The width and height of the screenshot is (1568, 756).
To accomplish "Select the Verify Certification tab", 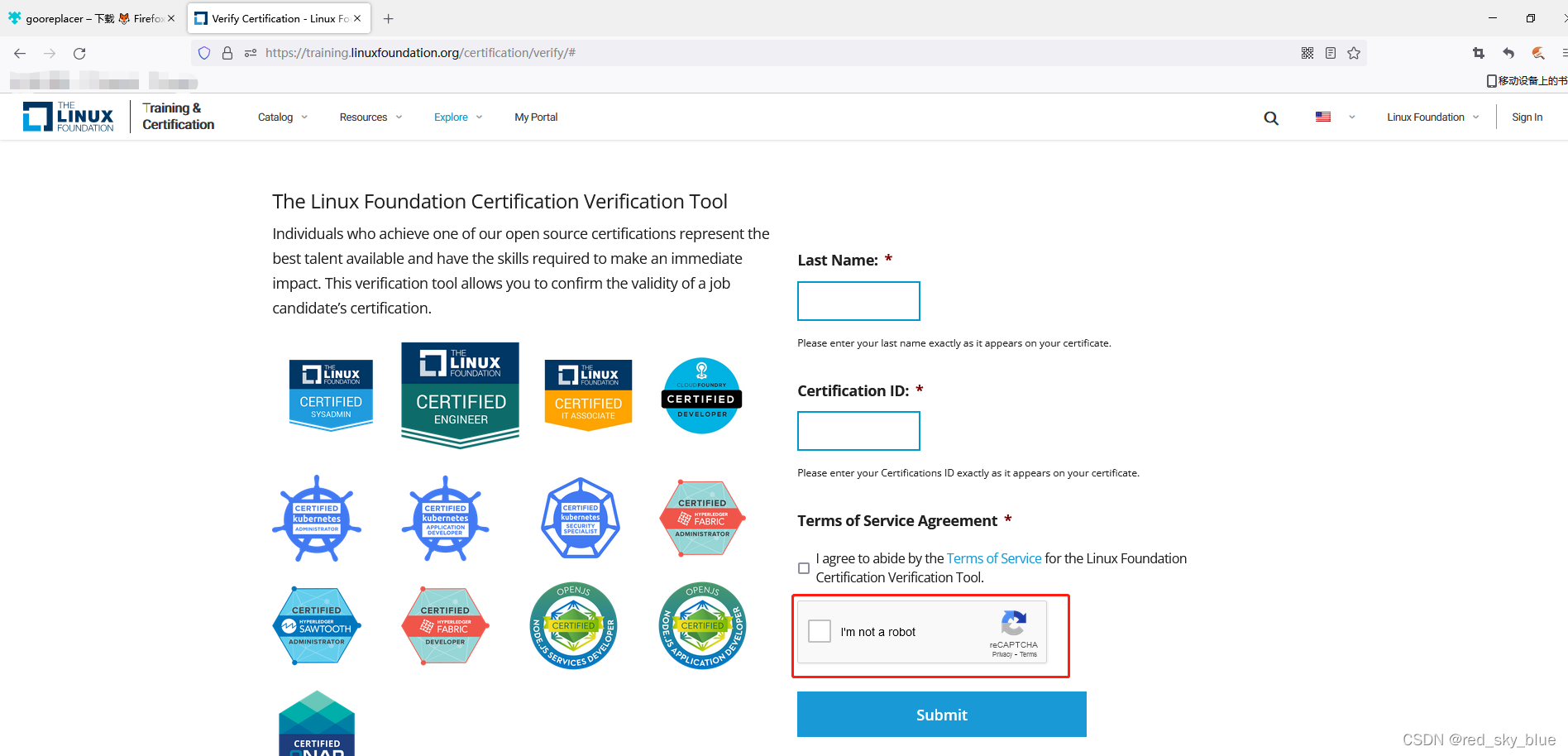I will pyautogui.click(x=279, y=18).
